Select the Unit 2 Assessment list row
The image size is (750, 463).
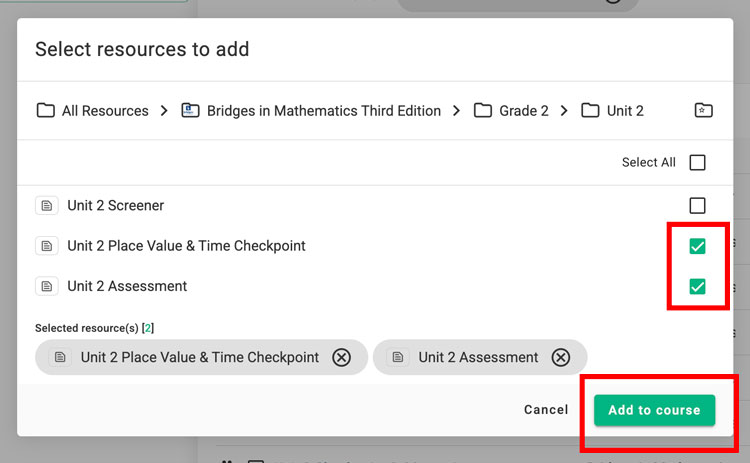click(127, 287)
